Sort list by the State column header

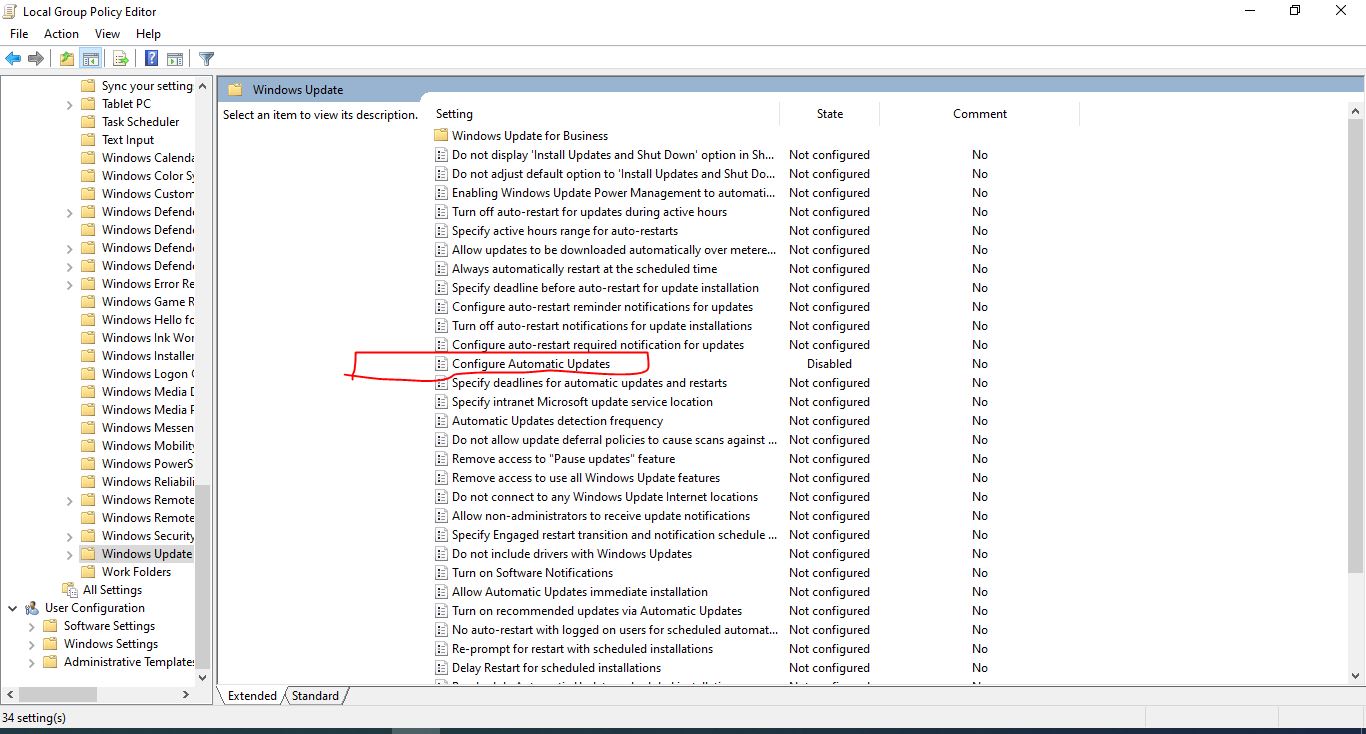(x=829, y=114)
